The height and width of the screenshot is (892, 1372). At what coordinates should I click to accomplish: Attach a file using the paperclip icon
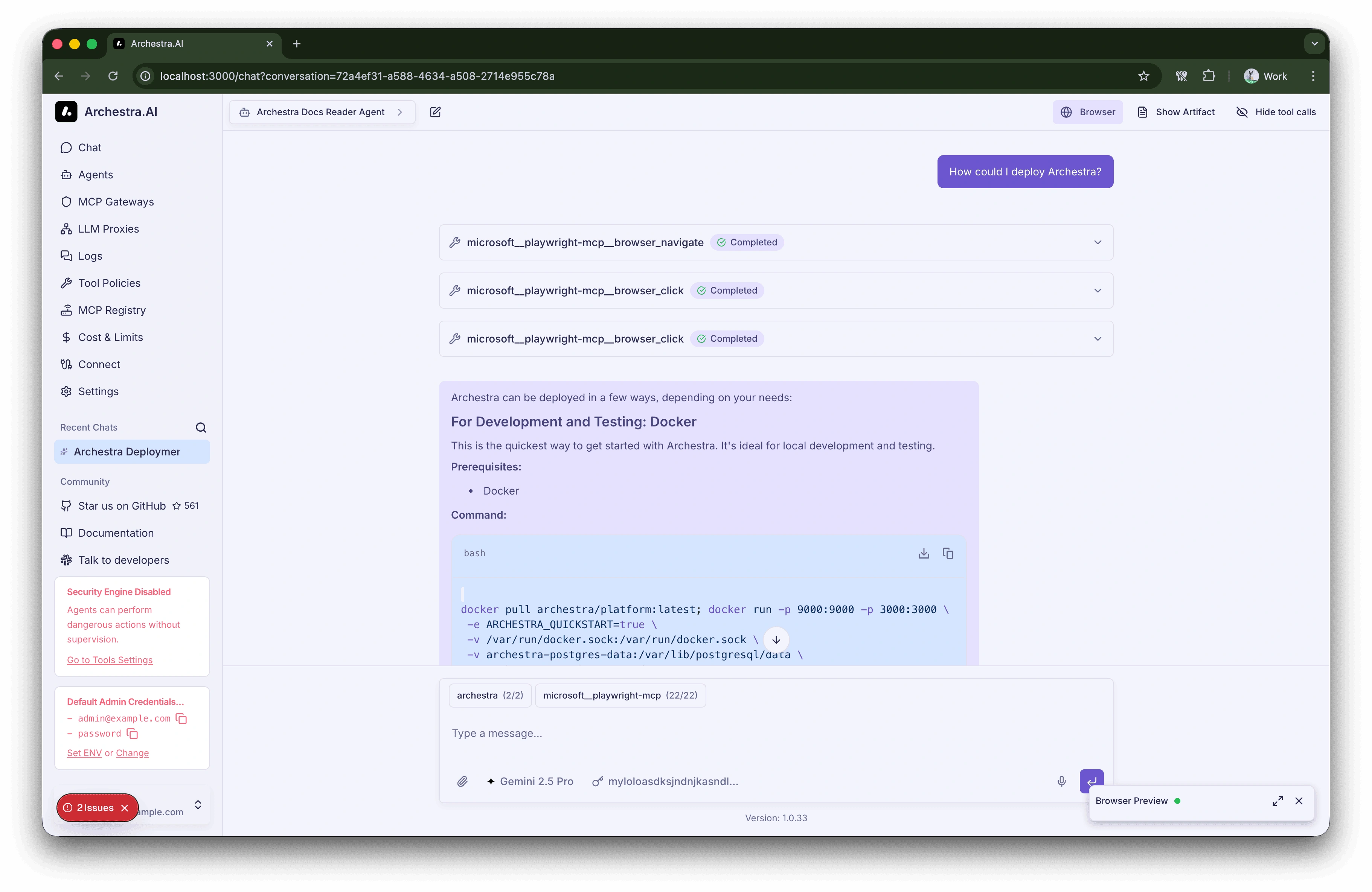[462, 781]
